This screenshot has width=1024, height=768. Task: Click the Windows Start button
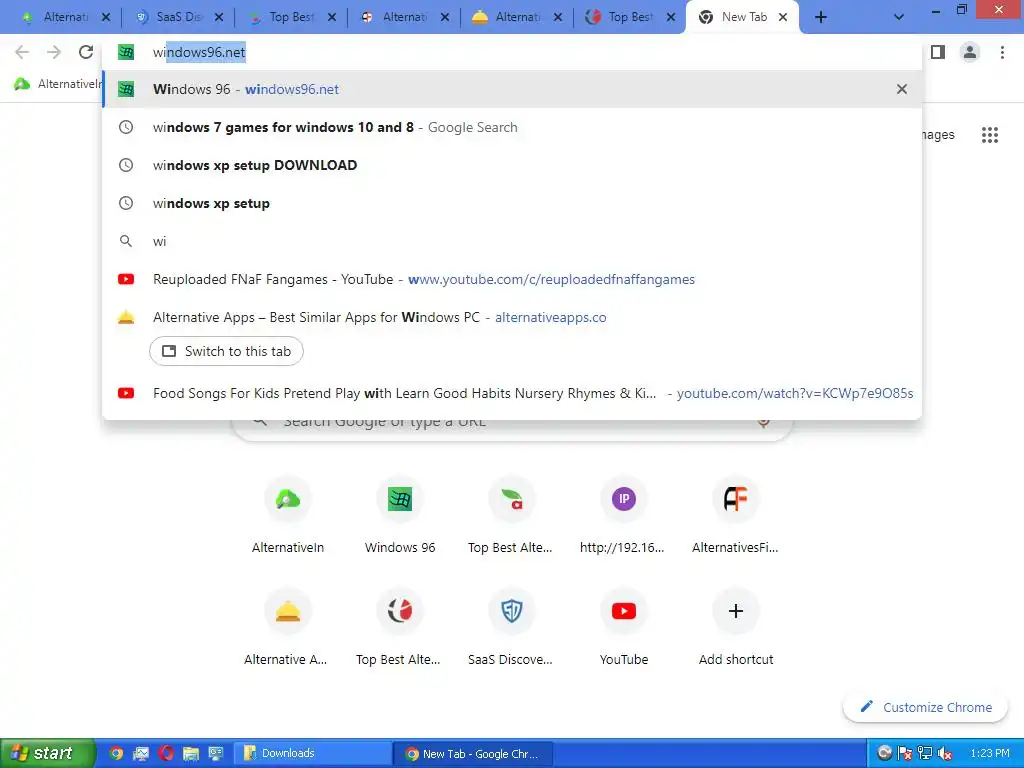46,753
